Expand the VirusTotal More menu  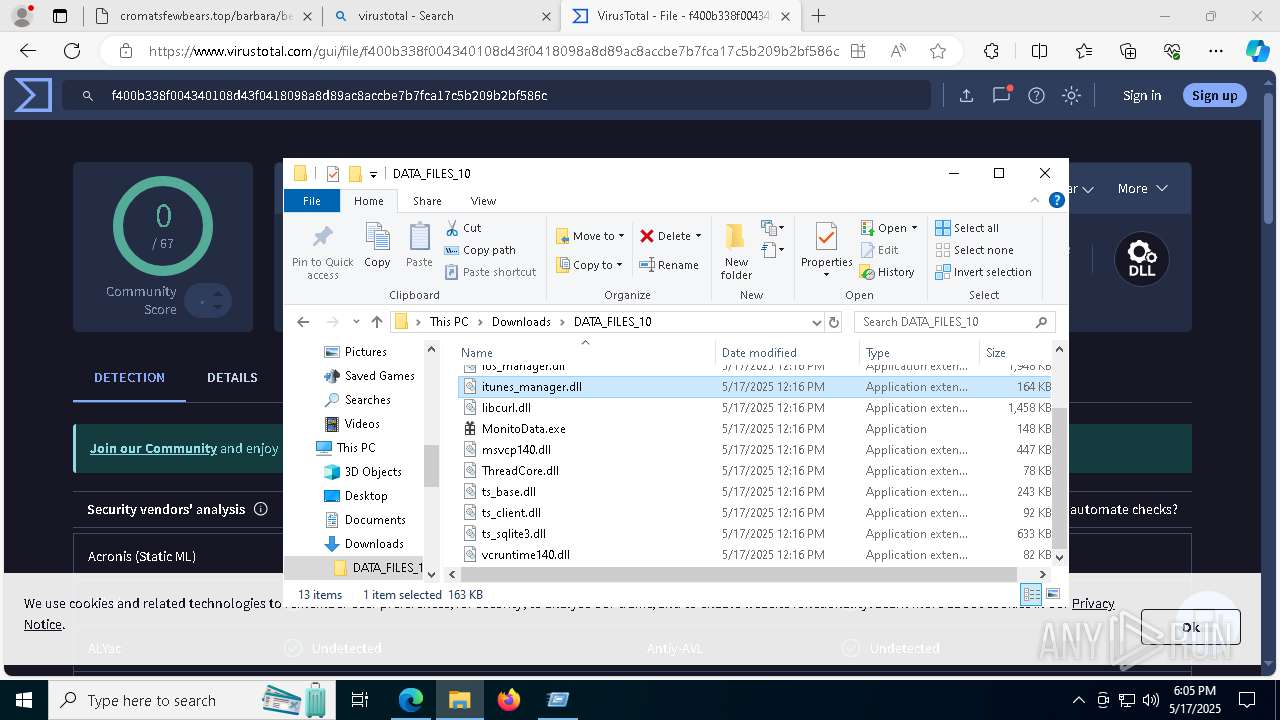click(x=1142, y=188)
